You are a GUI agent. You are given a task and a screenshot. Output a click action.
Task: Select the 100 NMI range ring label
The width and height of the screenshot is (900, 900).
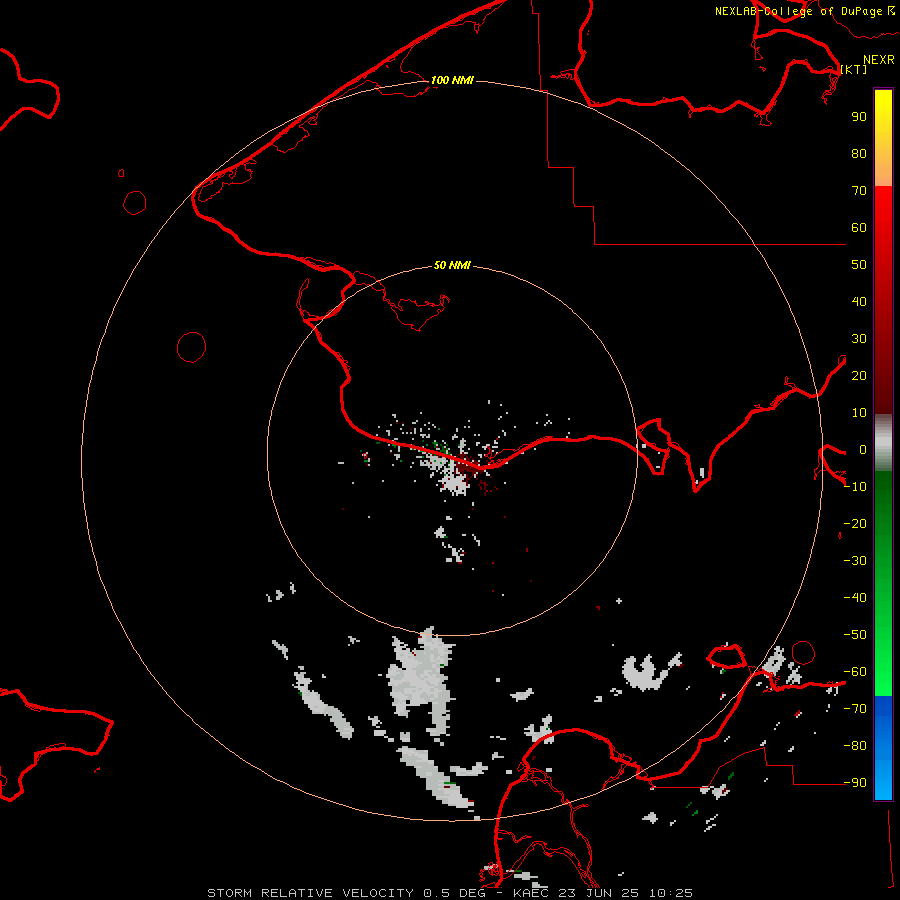click(452, 80)
